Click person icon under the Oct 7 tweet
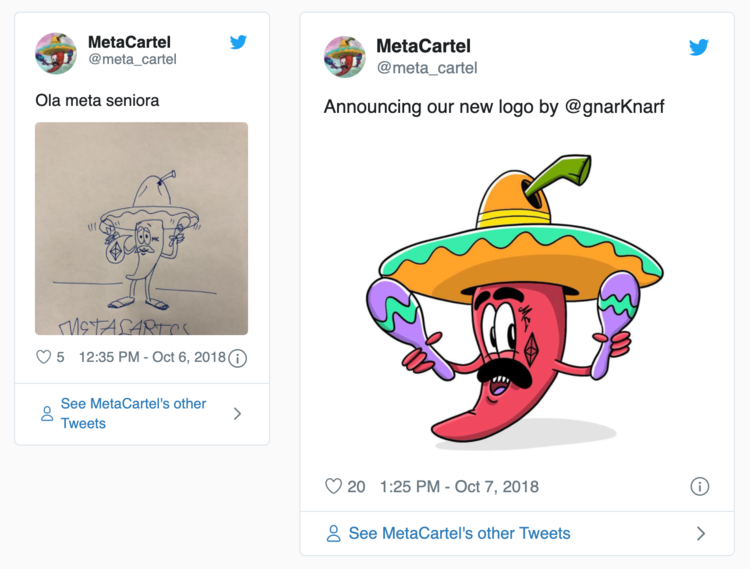Image resolution: width=750 pixels, height=569 pixels. click(x=334, y=534)
